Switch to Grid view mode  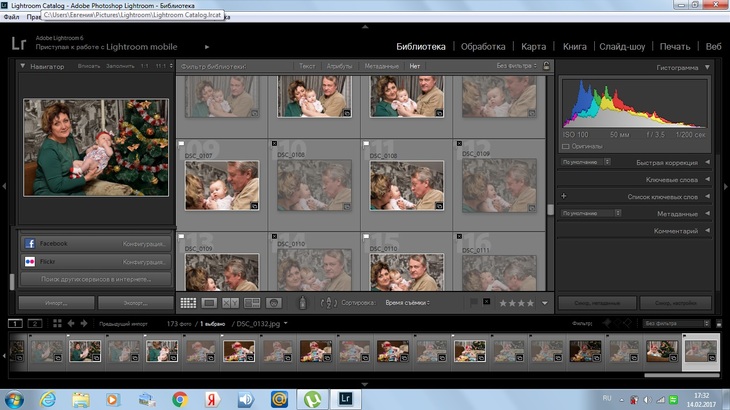point(188,303)
